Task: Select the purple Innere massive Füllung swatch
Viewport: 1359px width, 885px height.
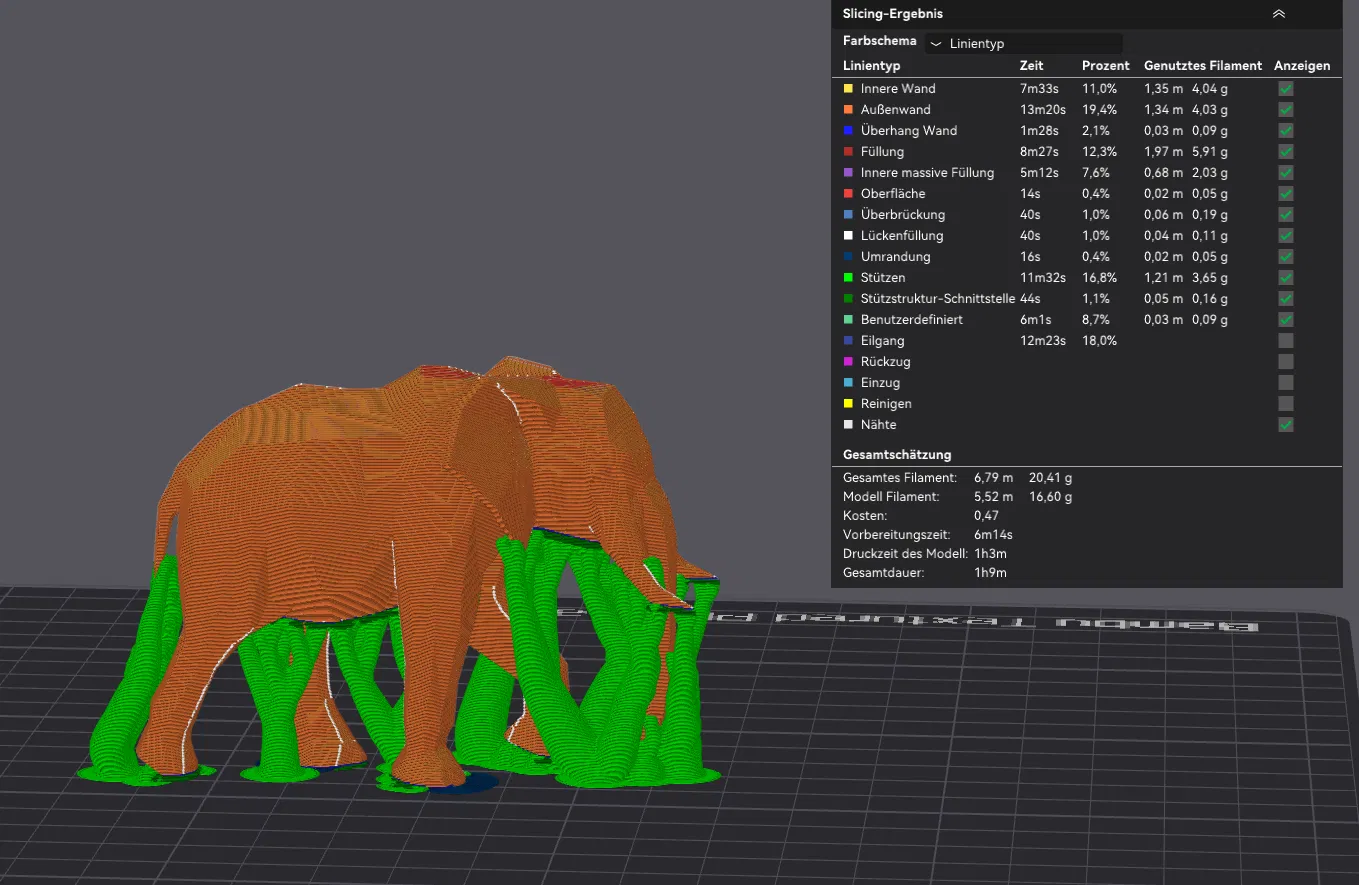Action: coord(848,173)
